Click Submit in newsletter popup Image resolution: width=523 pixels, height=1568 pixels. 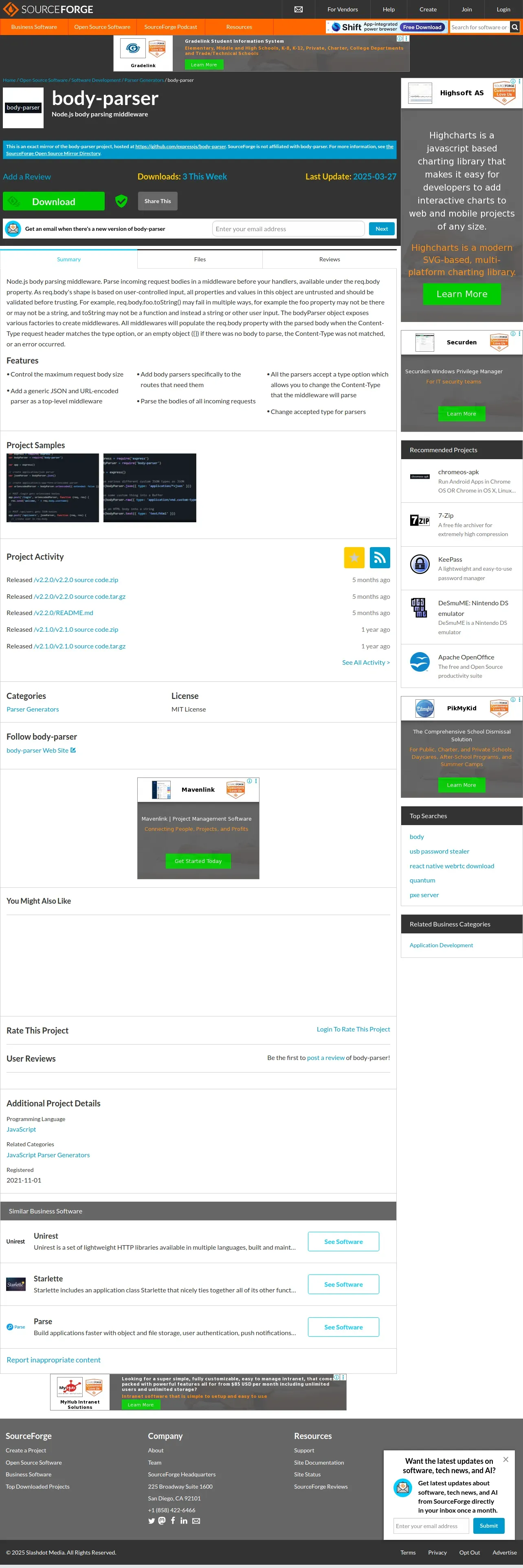click(489, 1525)
